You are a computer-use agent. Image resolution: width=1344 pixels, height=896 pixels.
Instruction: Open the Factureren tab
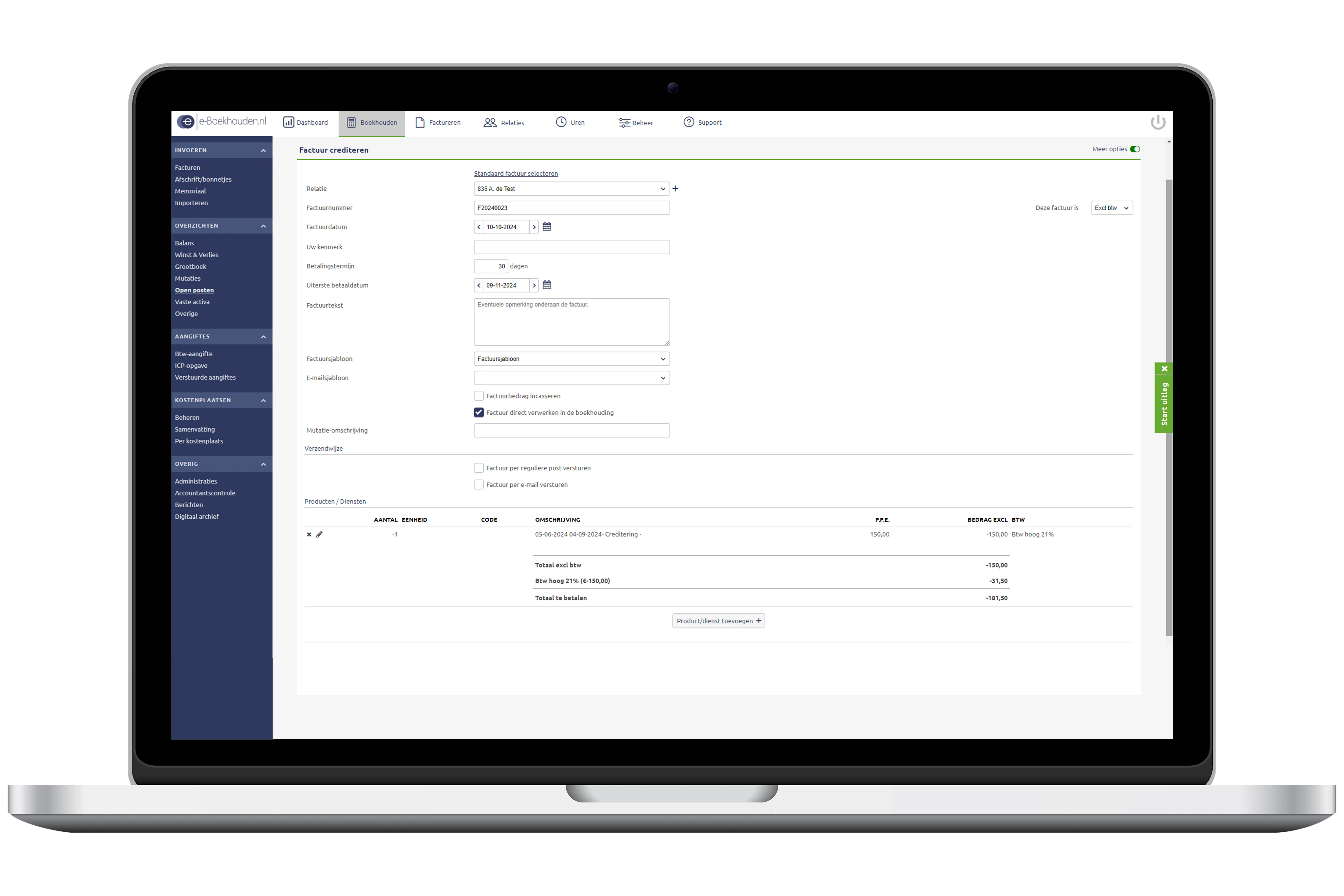click(438, 122)
